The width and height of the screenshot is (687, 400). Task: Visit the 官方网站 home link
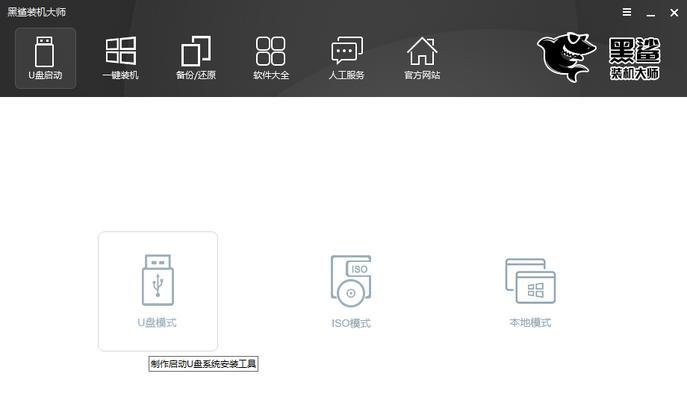click(422, 58)
